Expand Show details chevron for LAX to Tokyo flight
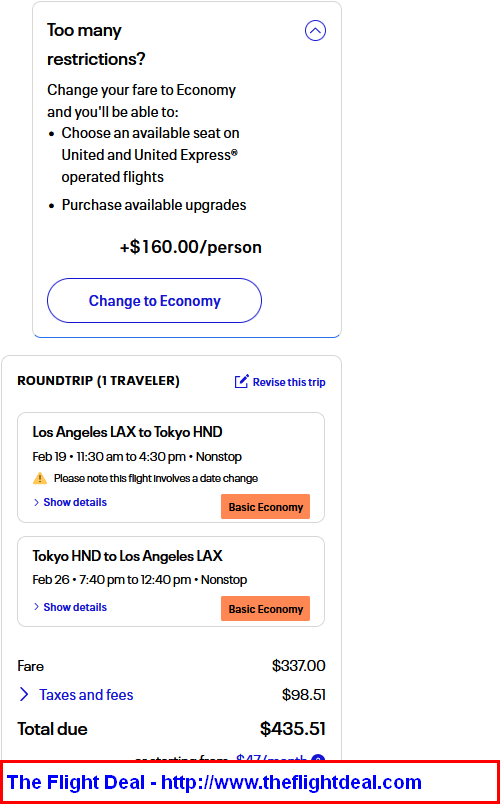Viewport: 500px width, 804px height. 36,502
